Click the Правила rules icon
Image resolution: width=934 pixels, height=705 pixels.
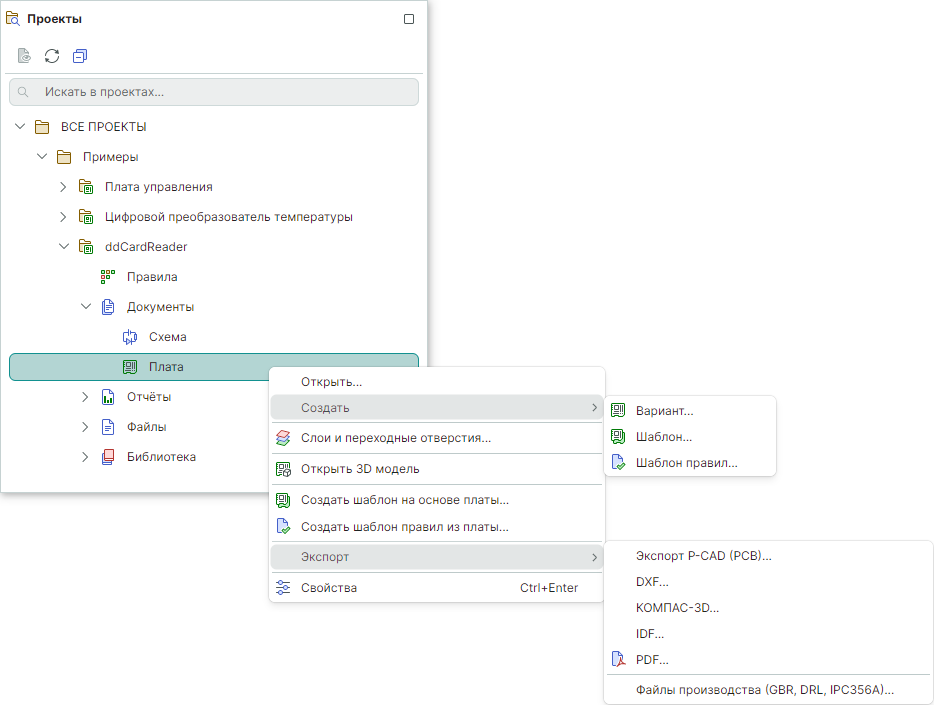pyautogui.click(x=108, y=277)
